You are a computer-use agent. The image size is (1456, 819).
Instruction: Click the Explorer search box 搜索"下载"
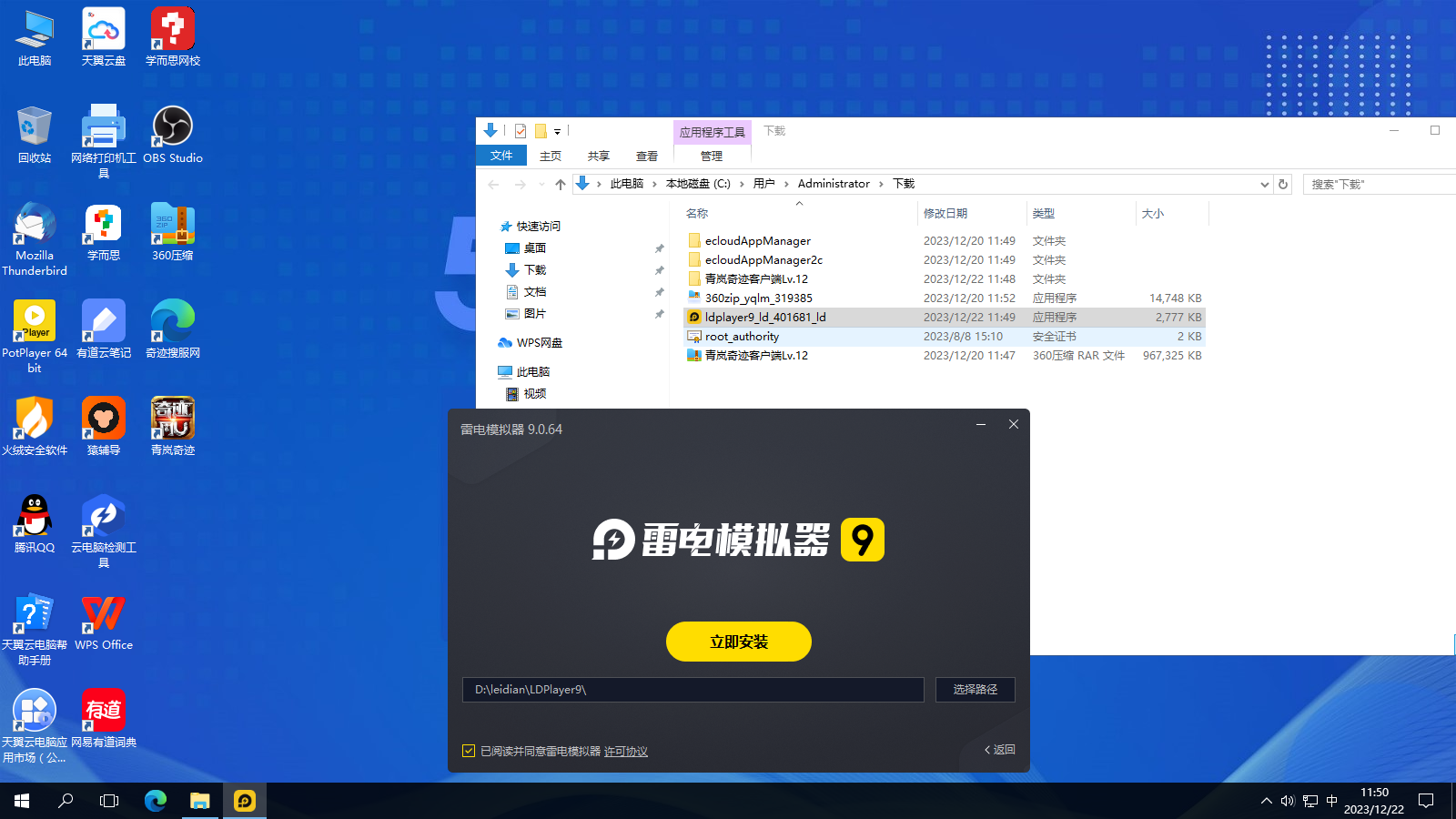[x=1379, y=184]
